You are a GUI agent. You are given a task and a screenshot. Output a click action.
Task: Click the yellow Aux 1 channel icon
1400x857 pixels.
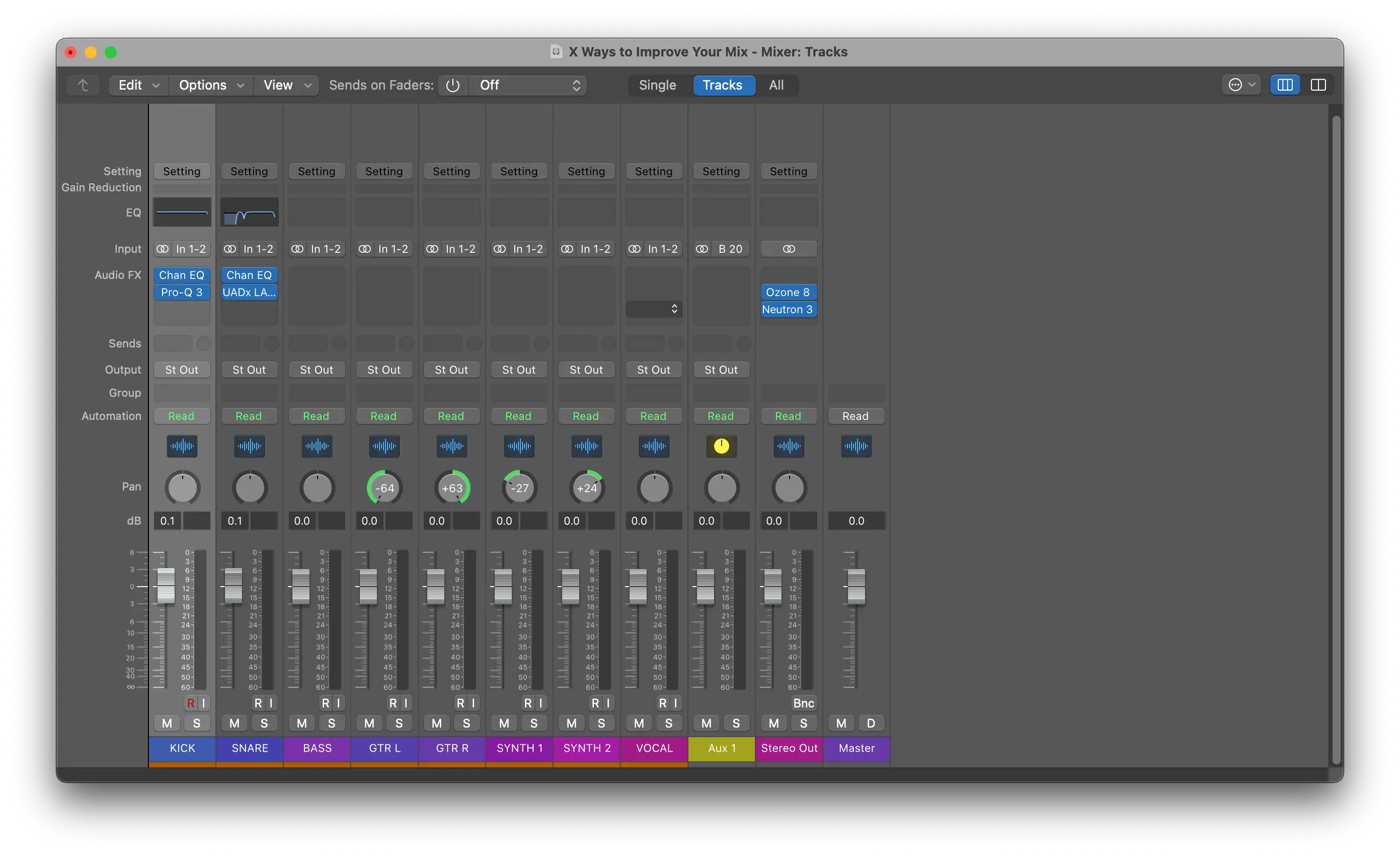point(721,447)
